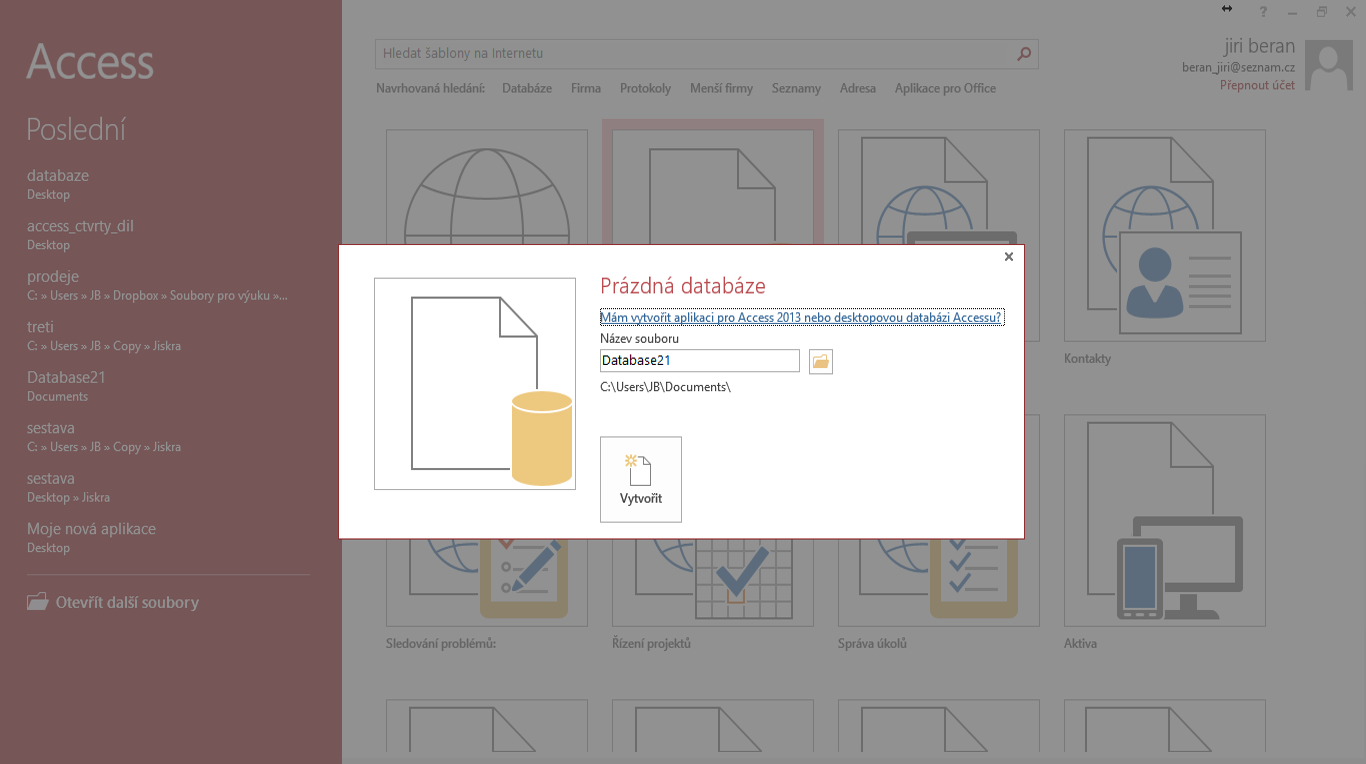Viewport: 1366px width, 764px height.
Task: Click the blank database preview image in dialog
Action: click(x=475, y=384)
